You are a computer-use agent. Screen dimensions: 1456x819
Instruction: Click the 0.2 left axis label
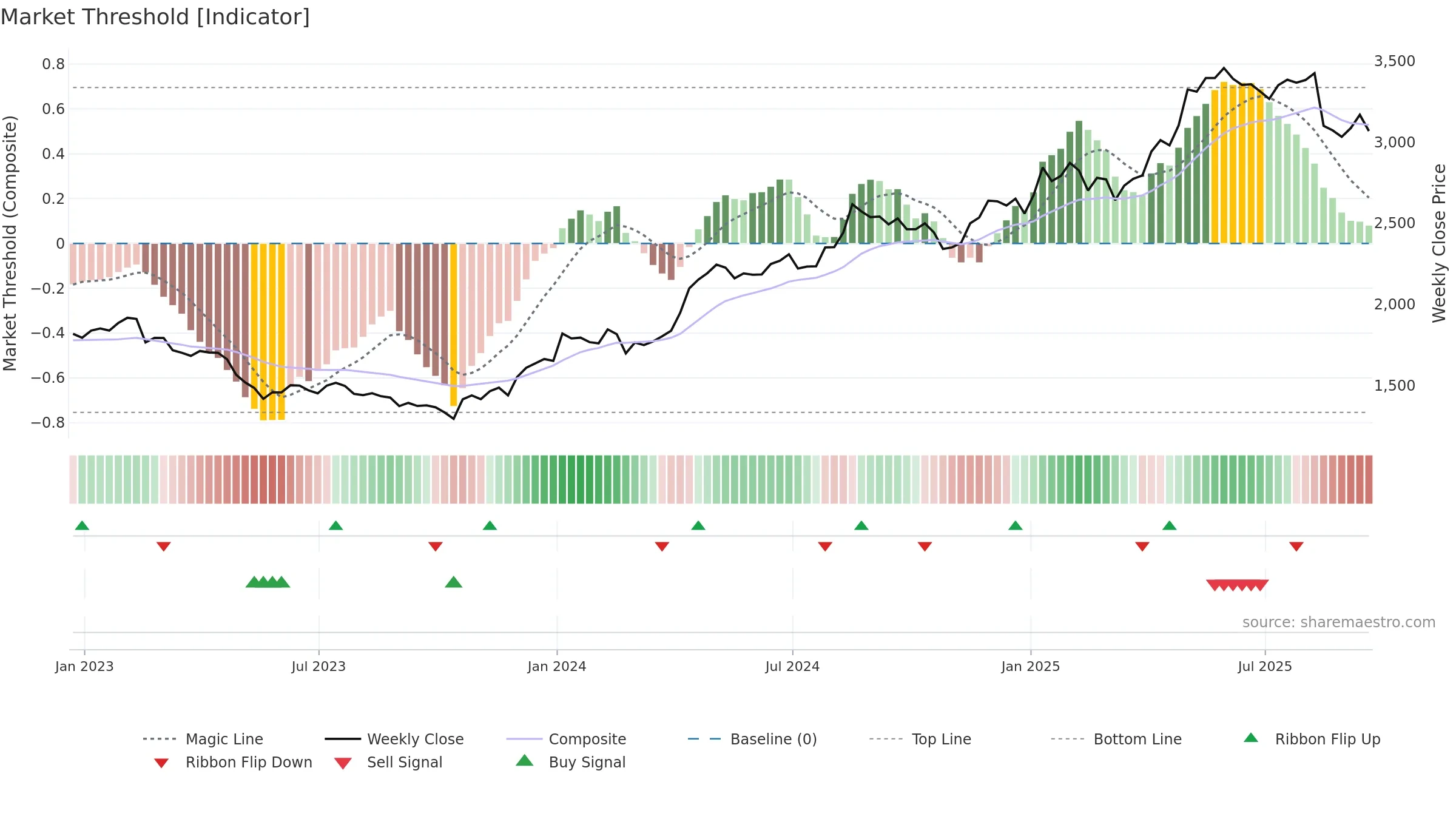pos(53,198)
